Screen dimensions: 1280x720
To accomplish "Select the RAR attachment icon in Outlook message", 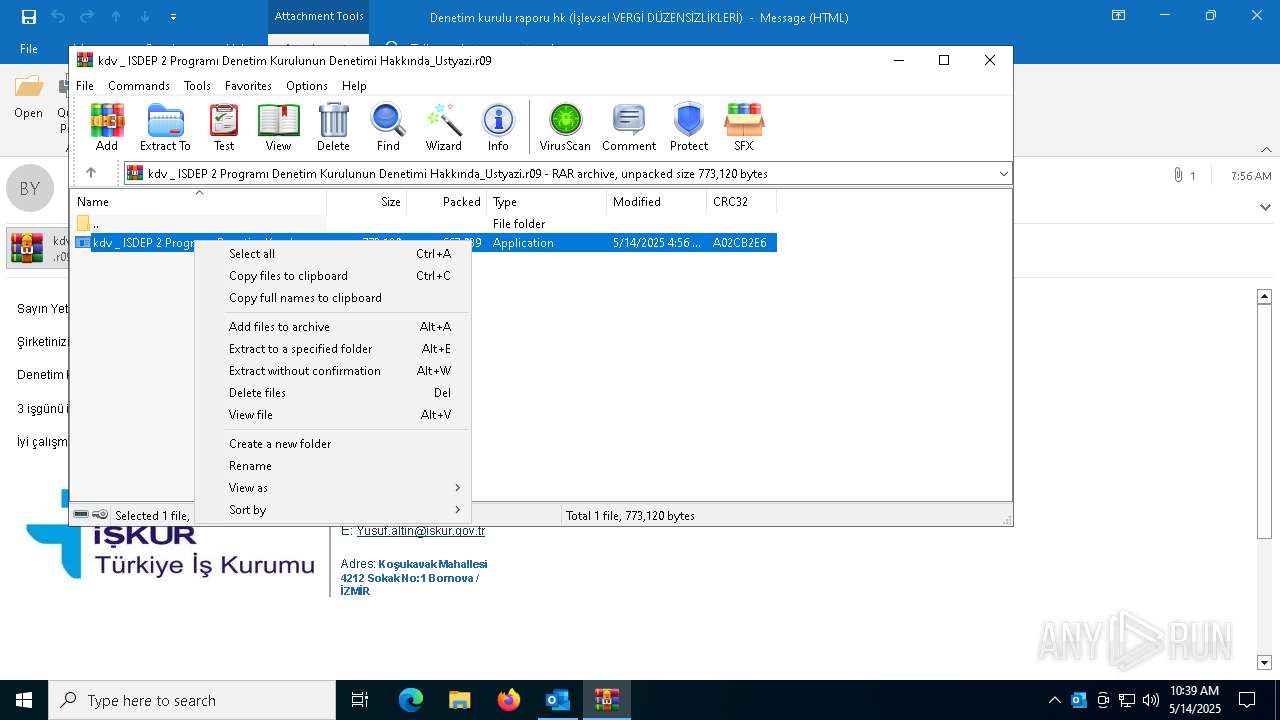I will pyautogui.click(x=27, y=248).
